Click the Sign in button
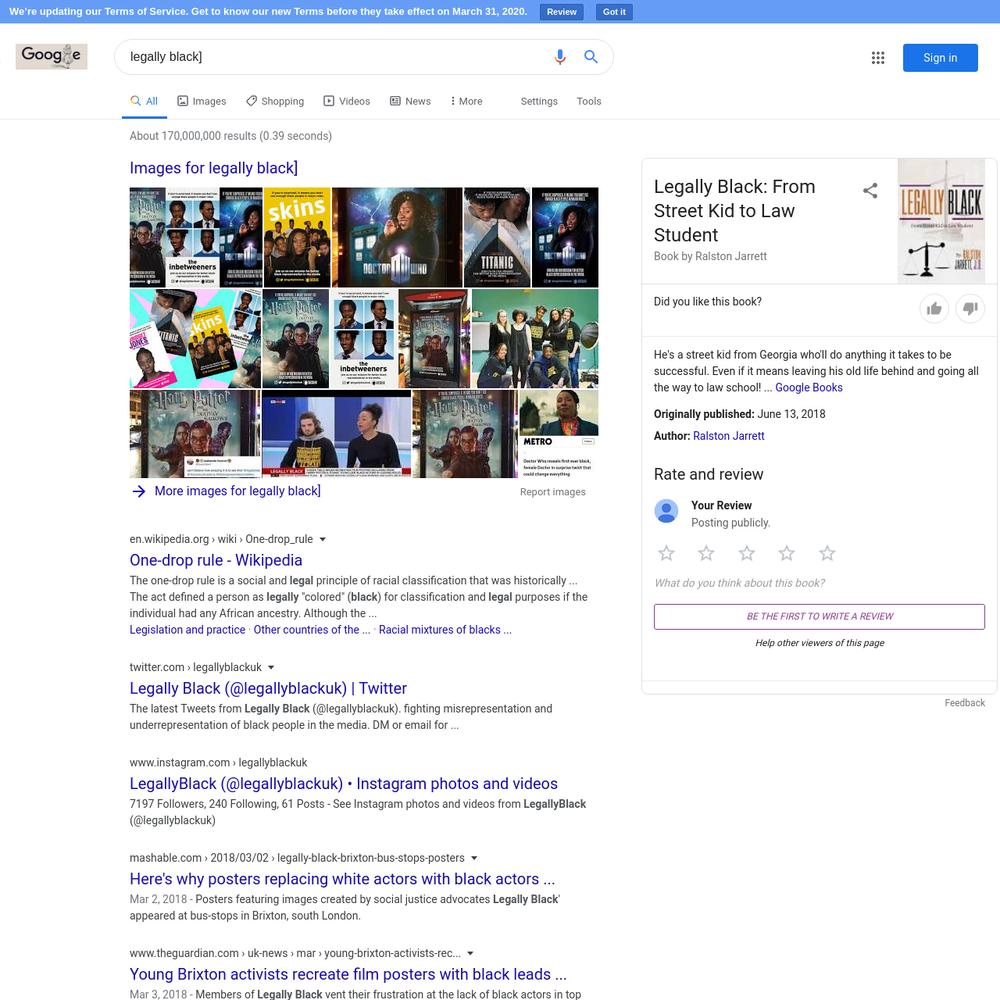The width and height of the screenshot is (1000, 1000). [x=940, y=57]
